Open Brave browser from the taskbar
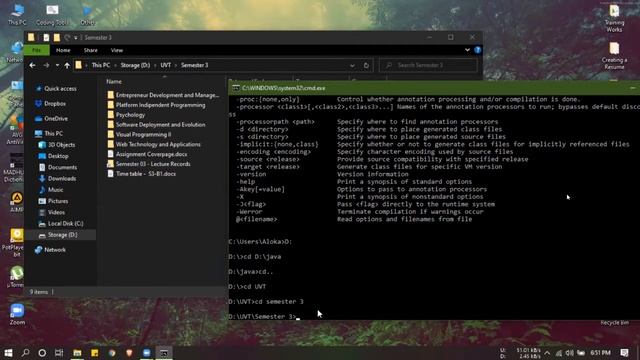Screen dimensions: 640x360 coord(129,353)
